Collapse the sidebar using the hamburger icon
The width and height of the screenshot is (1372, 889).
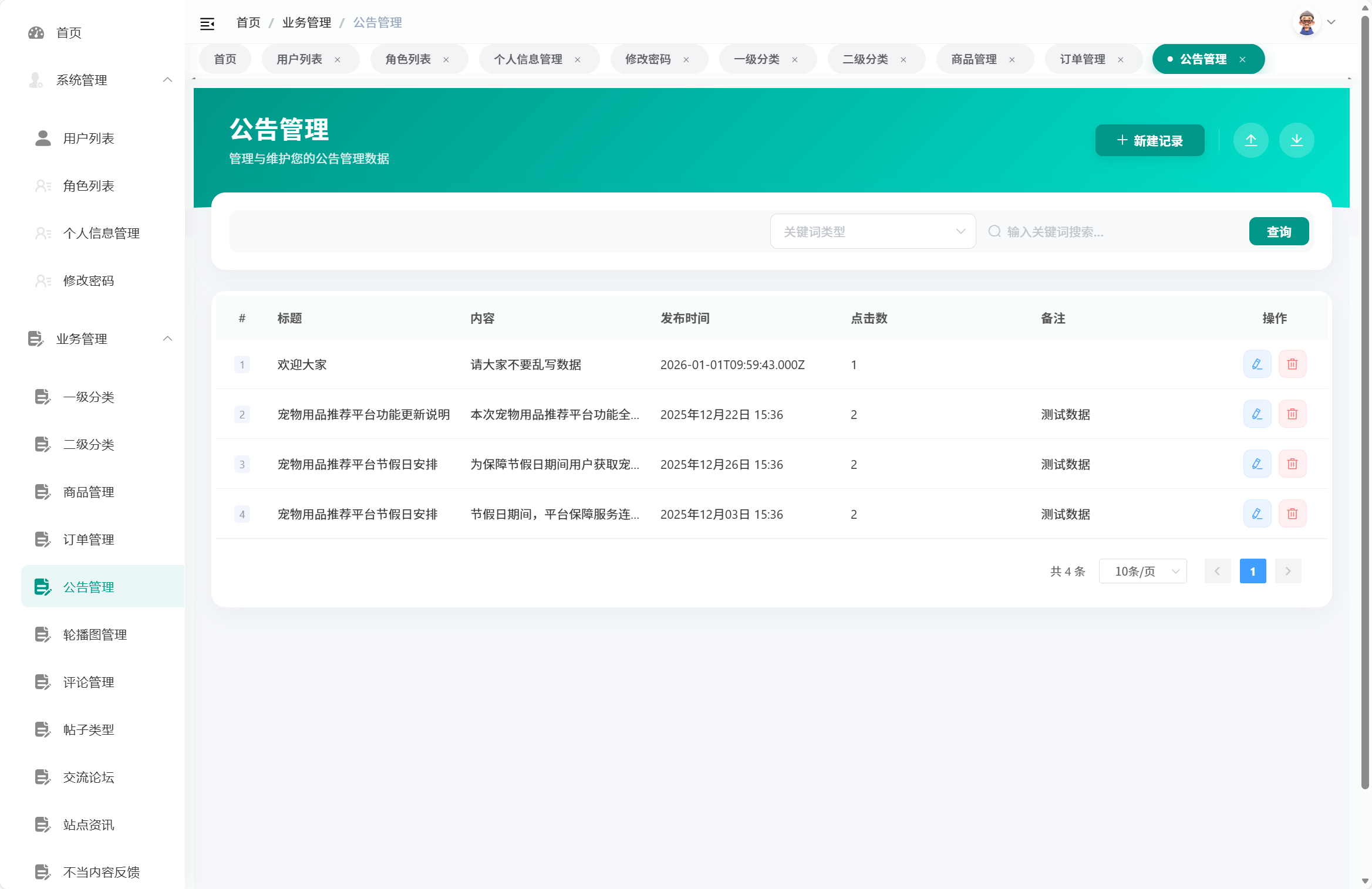point(207,22)
